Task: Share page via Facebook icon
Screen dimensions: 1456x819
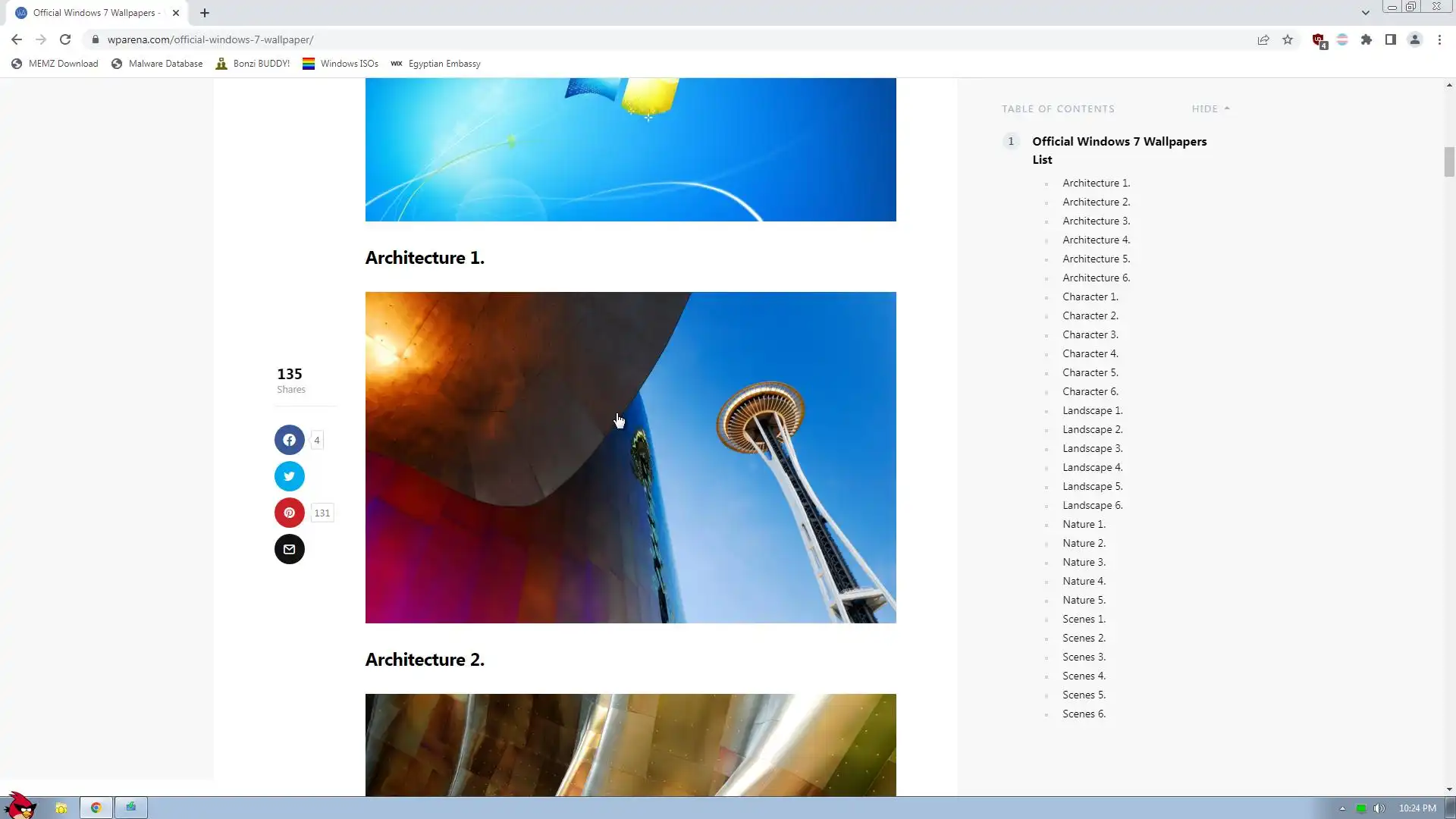Action: click(x=289, y=440)
